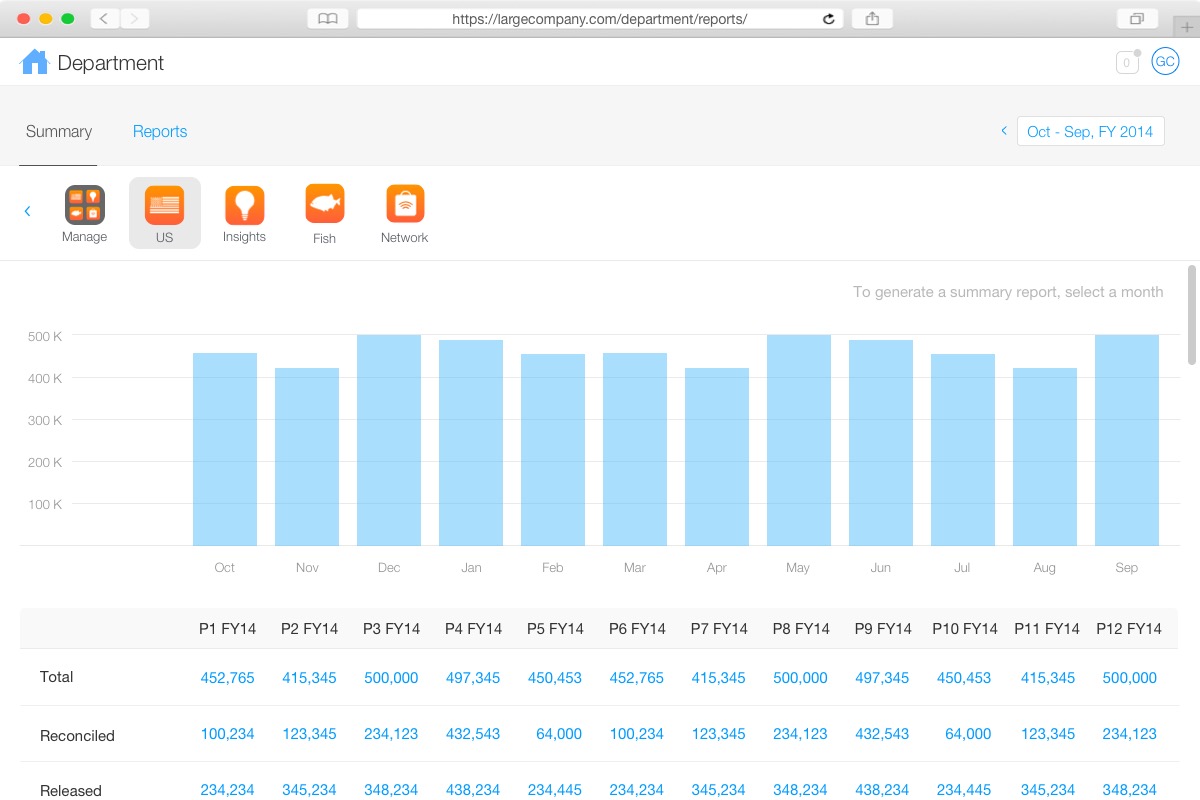Click P5 FY14 Reconciled value 64,000
This screenshot has width=1200, height=800.
point(559,734)
